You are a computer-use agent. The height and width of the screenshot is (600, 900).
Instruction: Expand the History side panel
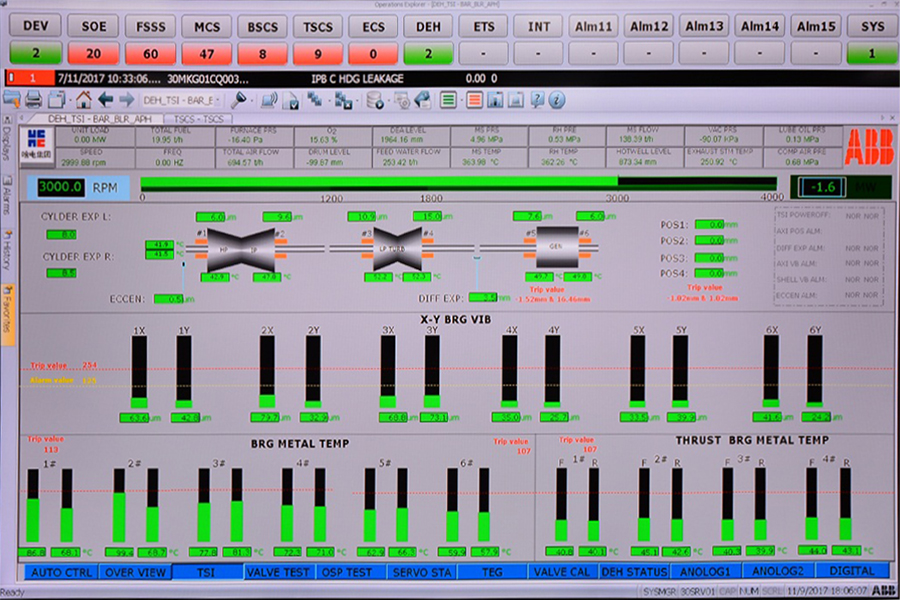click(x=8, y=245)
